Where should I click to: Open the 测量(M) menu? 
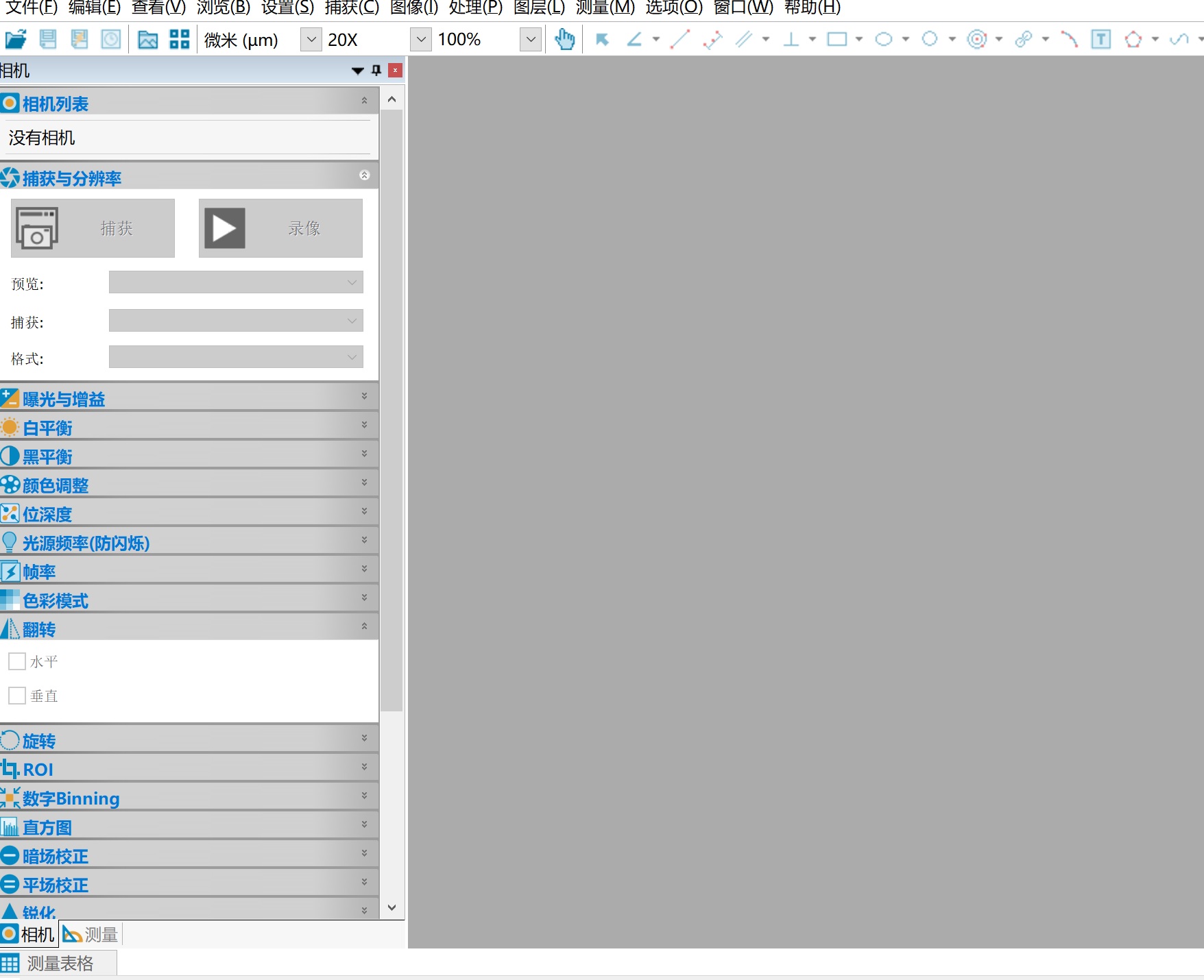coord(605,8)
